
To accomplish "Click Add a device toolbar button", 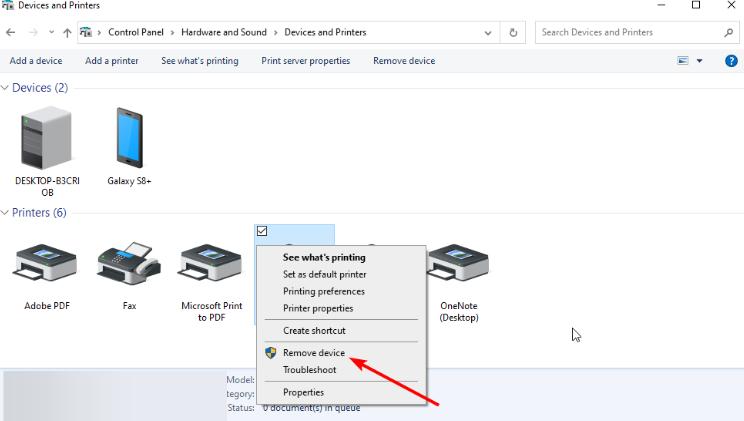I will [36, 61].
